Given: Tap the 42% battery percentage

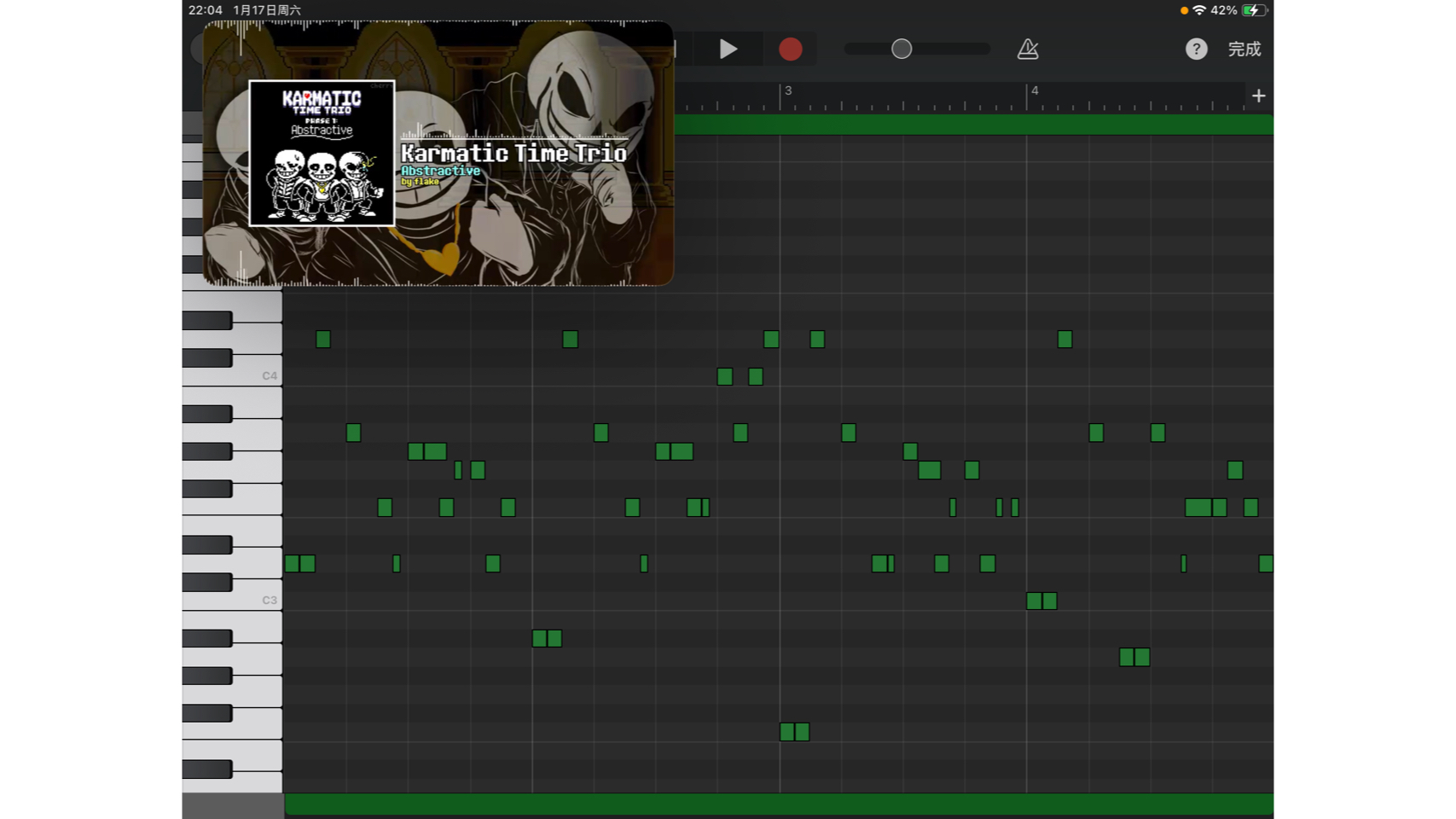Looking at the screenshot, I should coord(1224,10).
